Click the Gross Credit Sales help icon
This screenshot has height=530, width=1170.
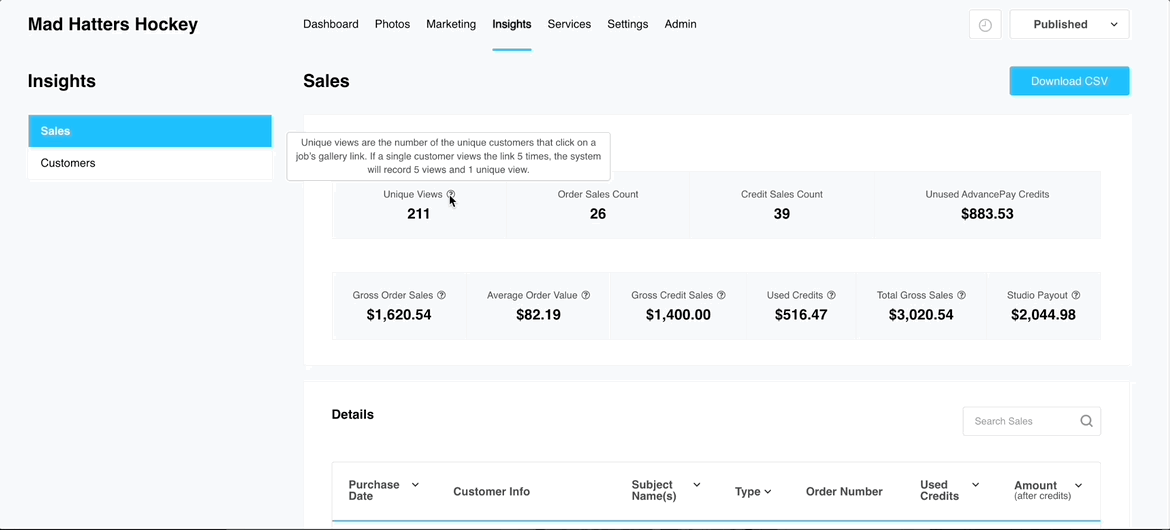pyautogui.click(x=721, y=296)
